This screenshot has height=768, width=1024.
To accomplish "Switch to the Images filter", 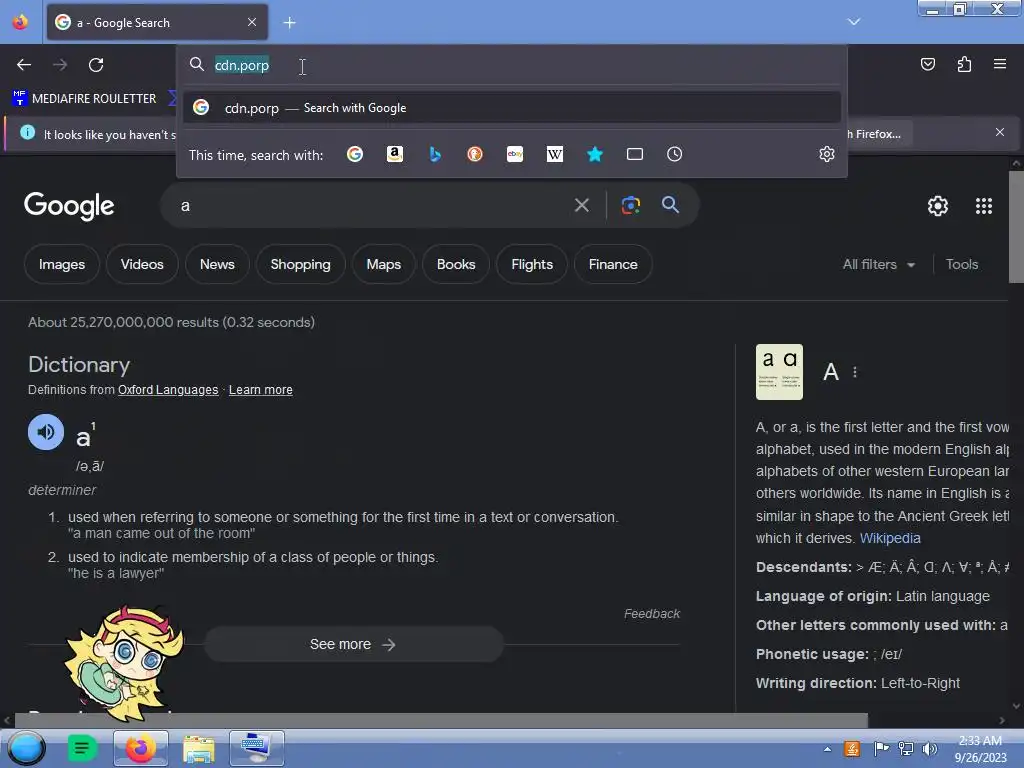I will click(61, 264).
